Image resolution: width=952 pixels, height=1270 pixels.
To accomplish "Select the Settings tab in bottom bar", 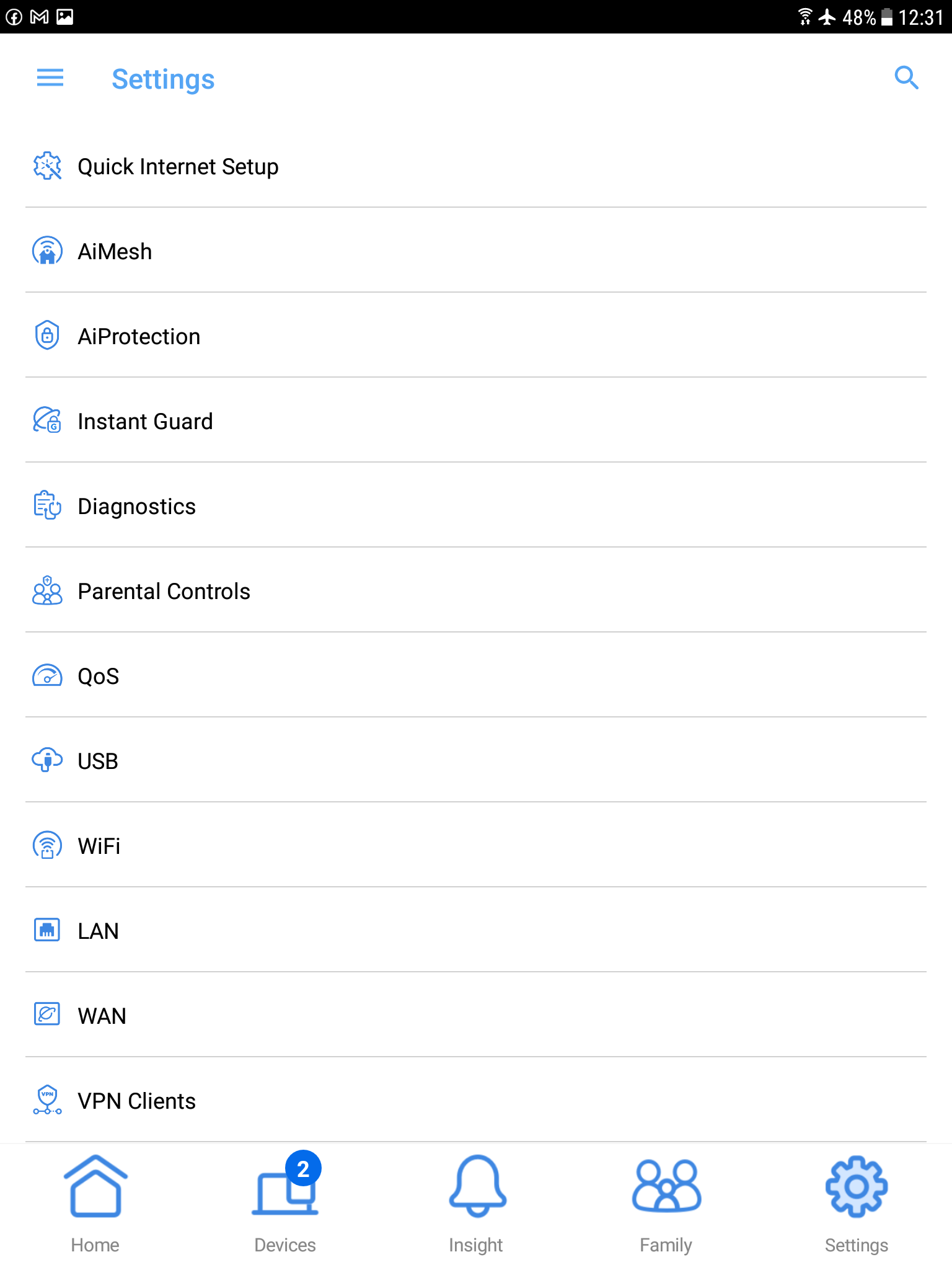I will pyautogui.click(x=857, y=1203).
